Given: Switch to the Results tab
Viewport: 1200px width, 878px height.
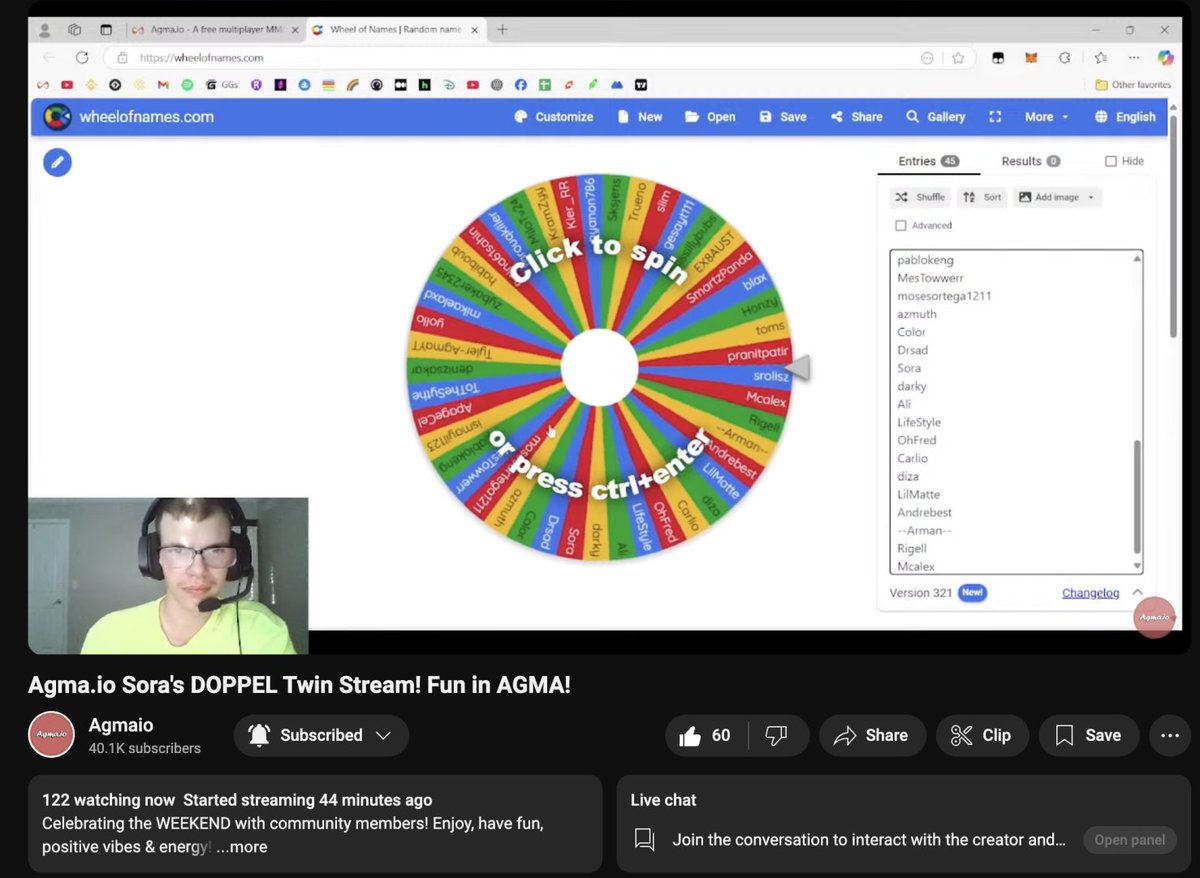Looking at the screenshot, I should [1030, 161].
